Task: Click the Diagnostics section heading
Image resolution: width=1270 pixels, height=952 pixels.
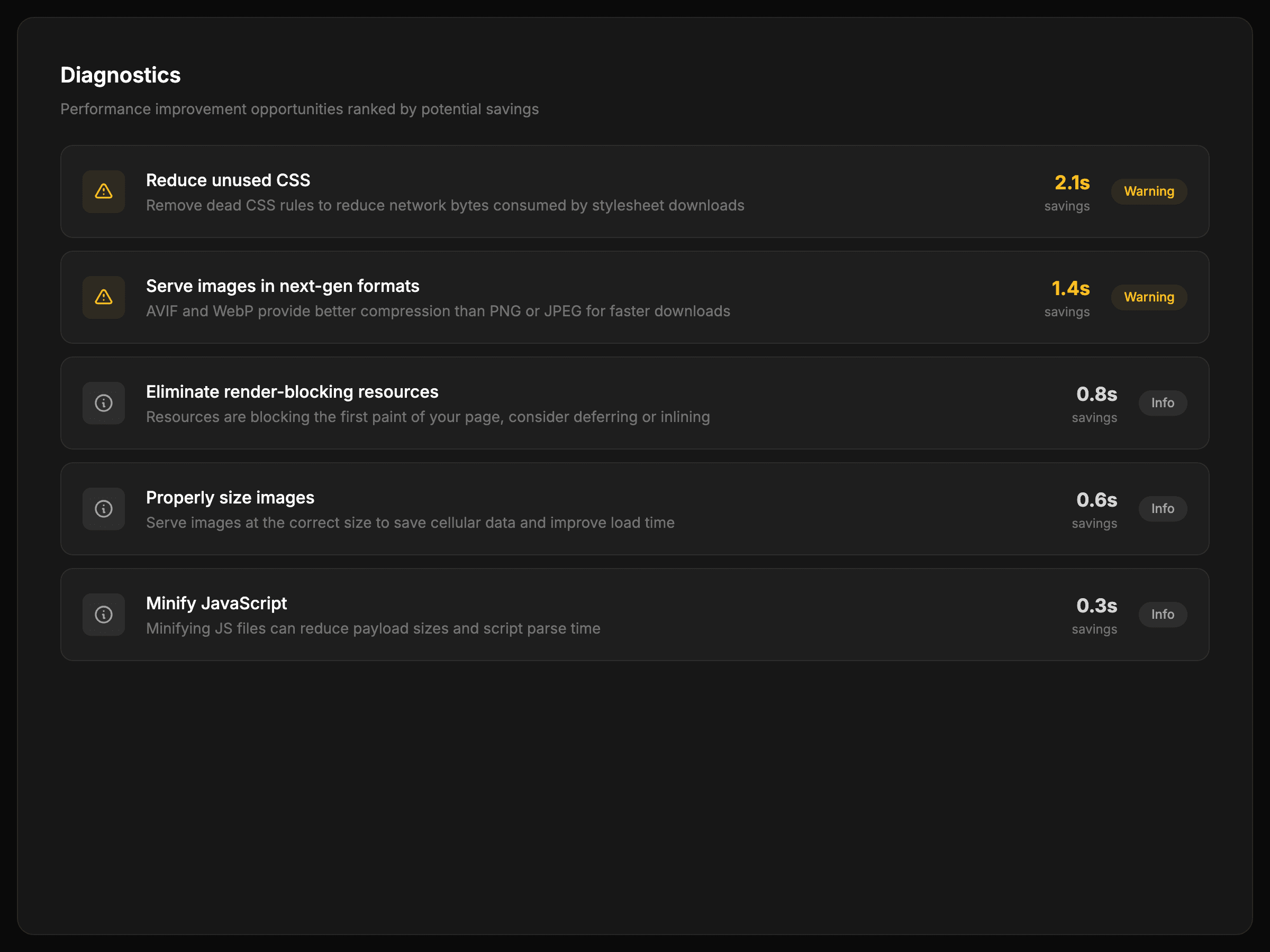Action: pos(121,75)
